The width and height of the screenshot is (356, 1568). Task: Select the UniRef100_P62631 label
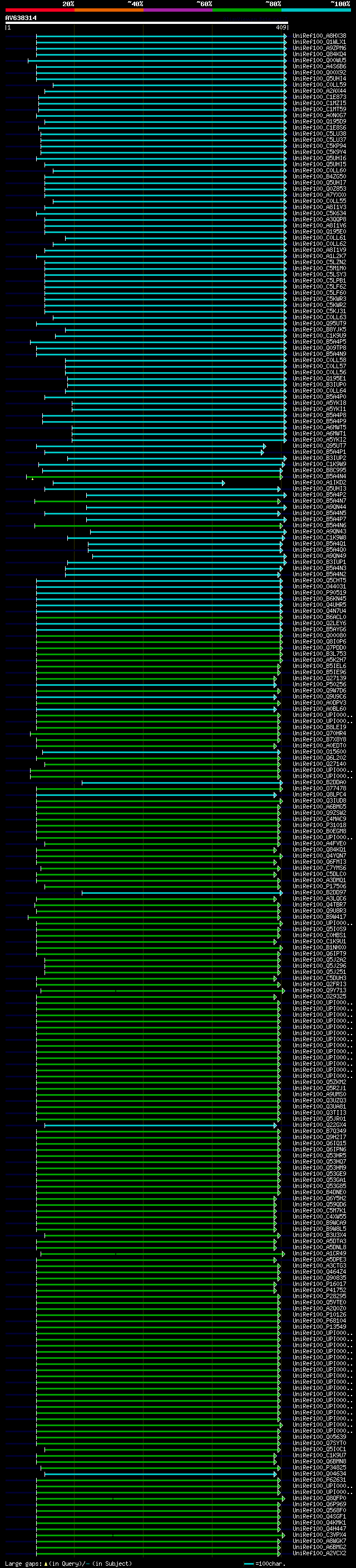click(319, 1480)
